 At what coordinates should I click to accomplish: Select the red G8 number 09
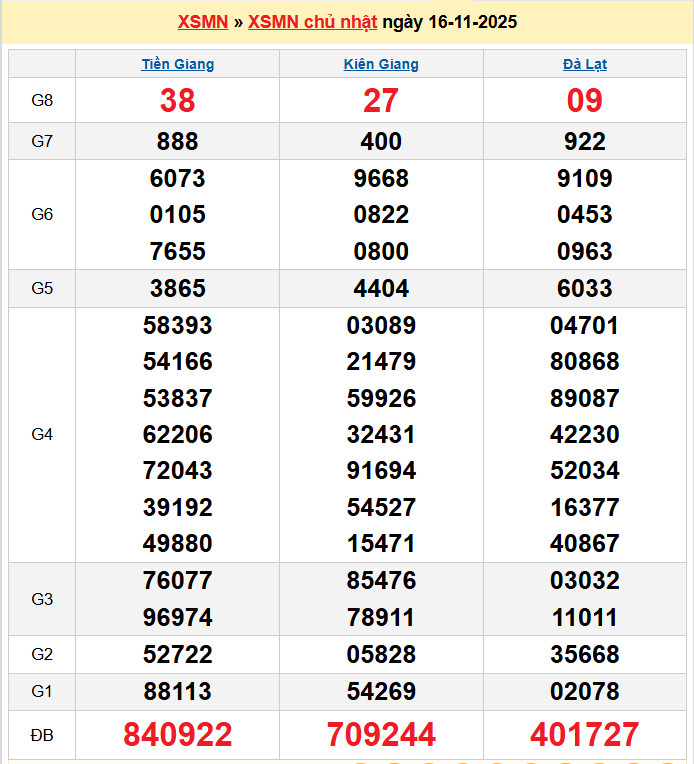[x=585, y=100]
